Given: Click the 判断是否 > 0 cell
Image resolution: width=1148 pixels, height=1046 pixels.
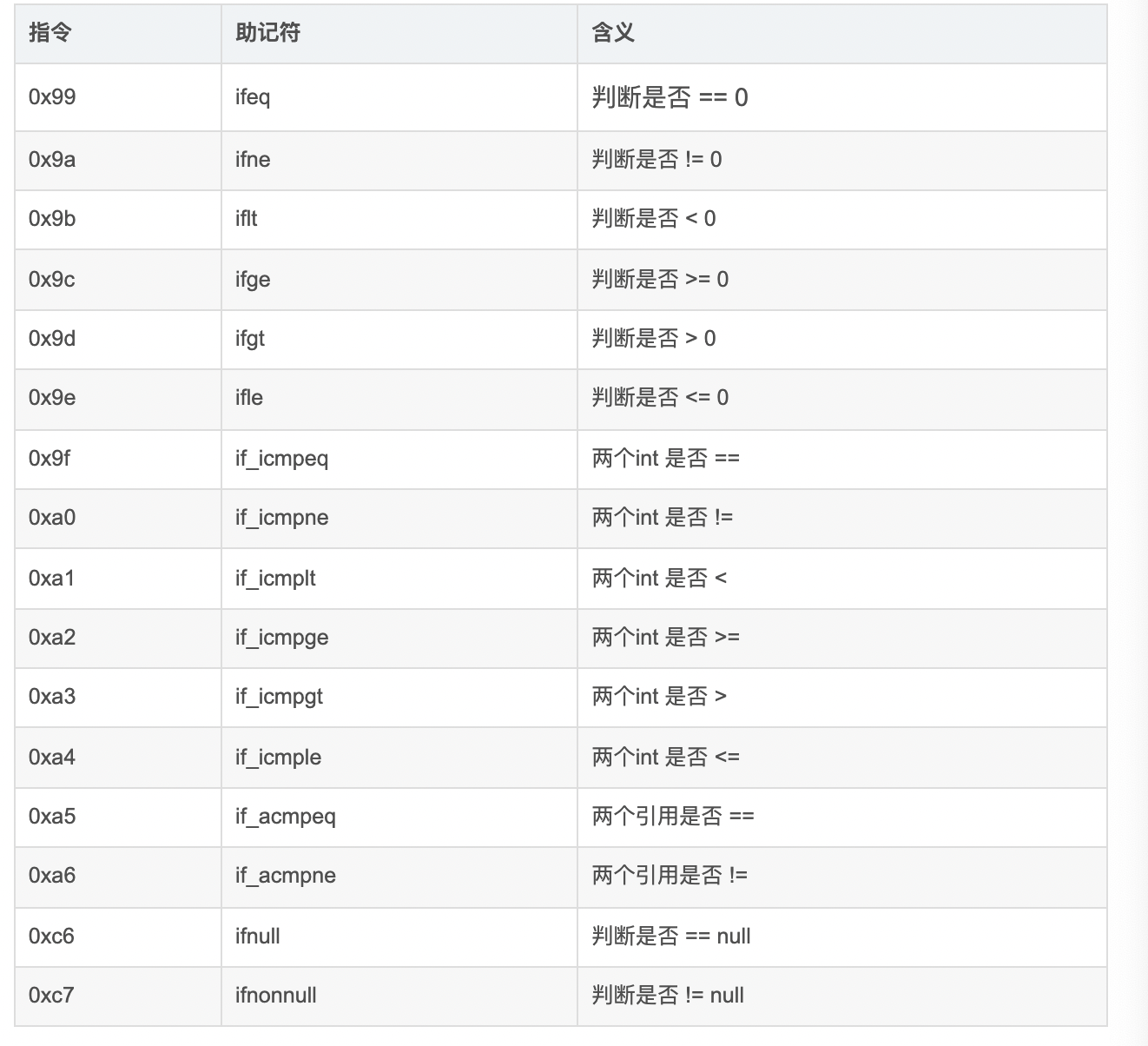Looking at the screenshot, I should (x=842, y=340).
